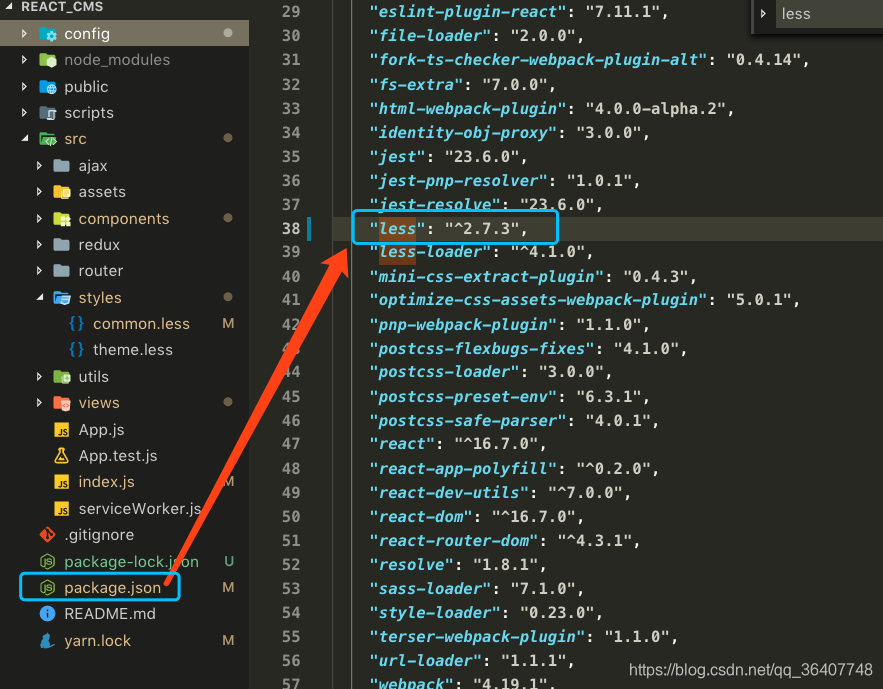Click the router folder icon
The image size is (883, 689).
click(61, 271)
